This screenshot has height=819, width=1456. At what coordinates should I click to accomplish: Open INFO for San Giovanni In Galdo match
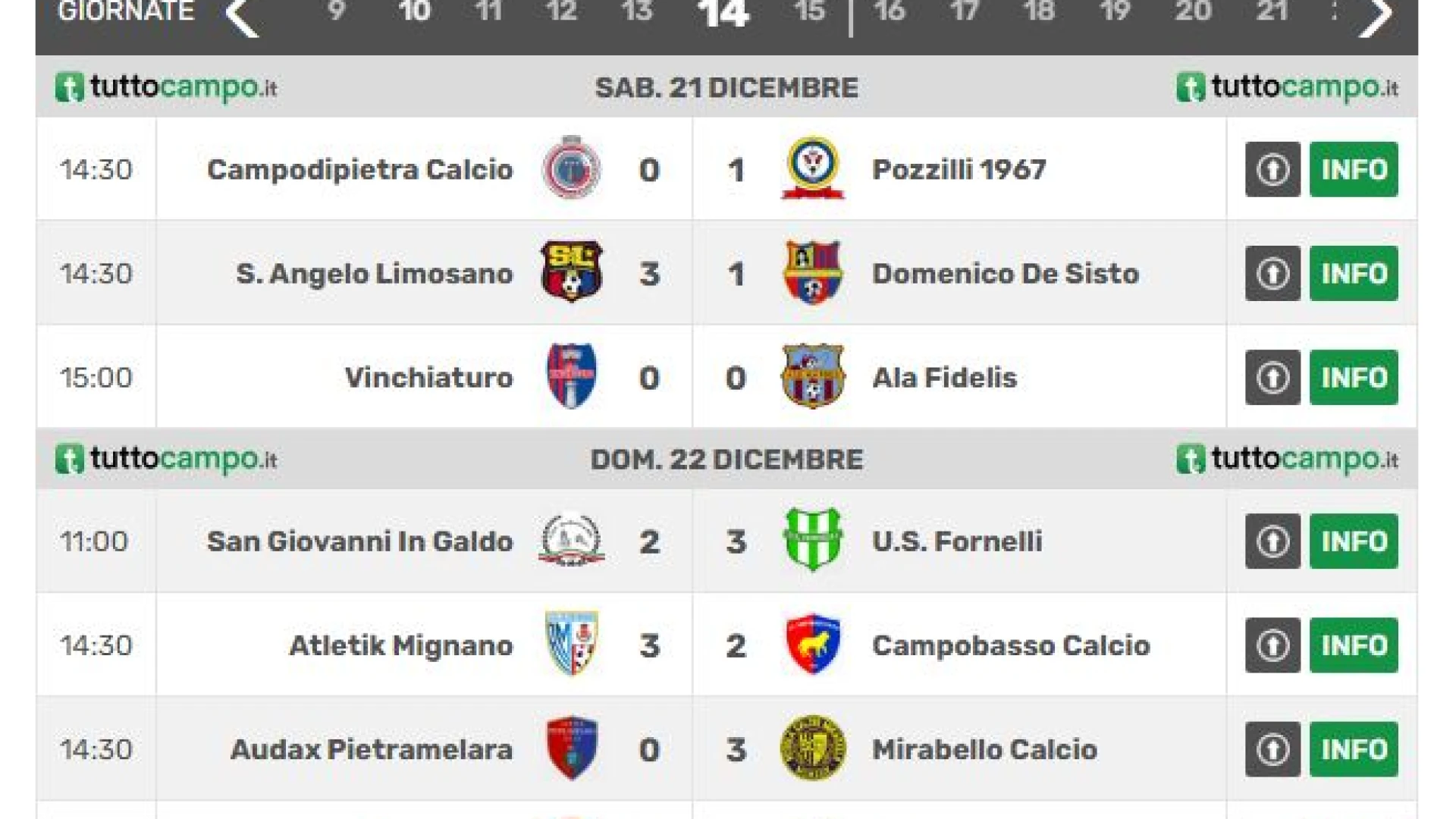click(1354, 541)
